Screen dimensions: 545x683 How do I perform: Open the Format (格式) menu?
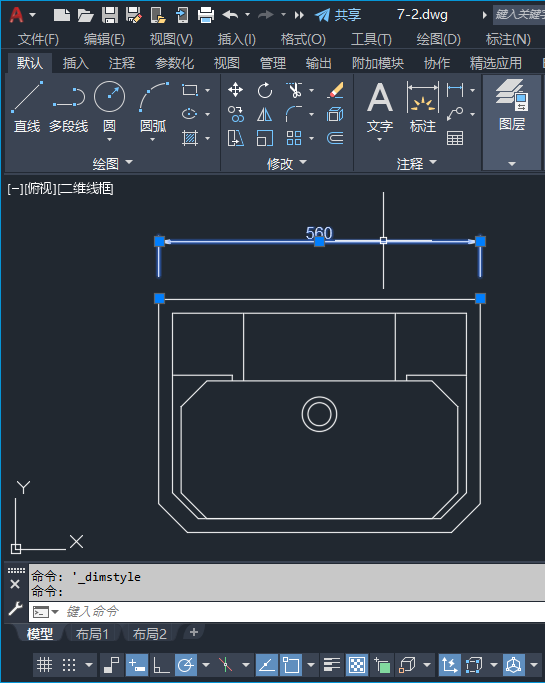(x=303, y=40)
